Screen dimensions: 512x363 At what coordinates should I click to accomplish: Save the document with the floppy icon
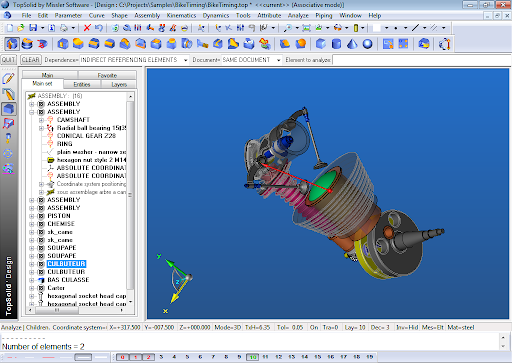tap(33, 28)
